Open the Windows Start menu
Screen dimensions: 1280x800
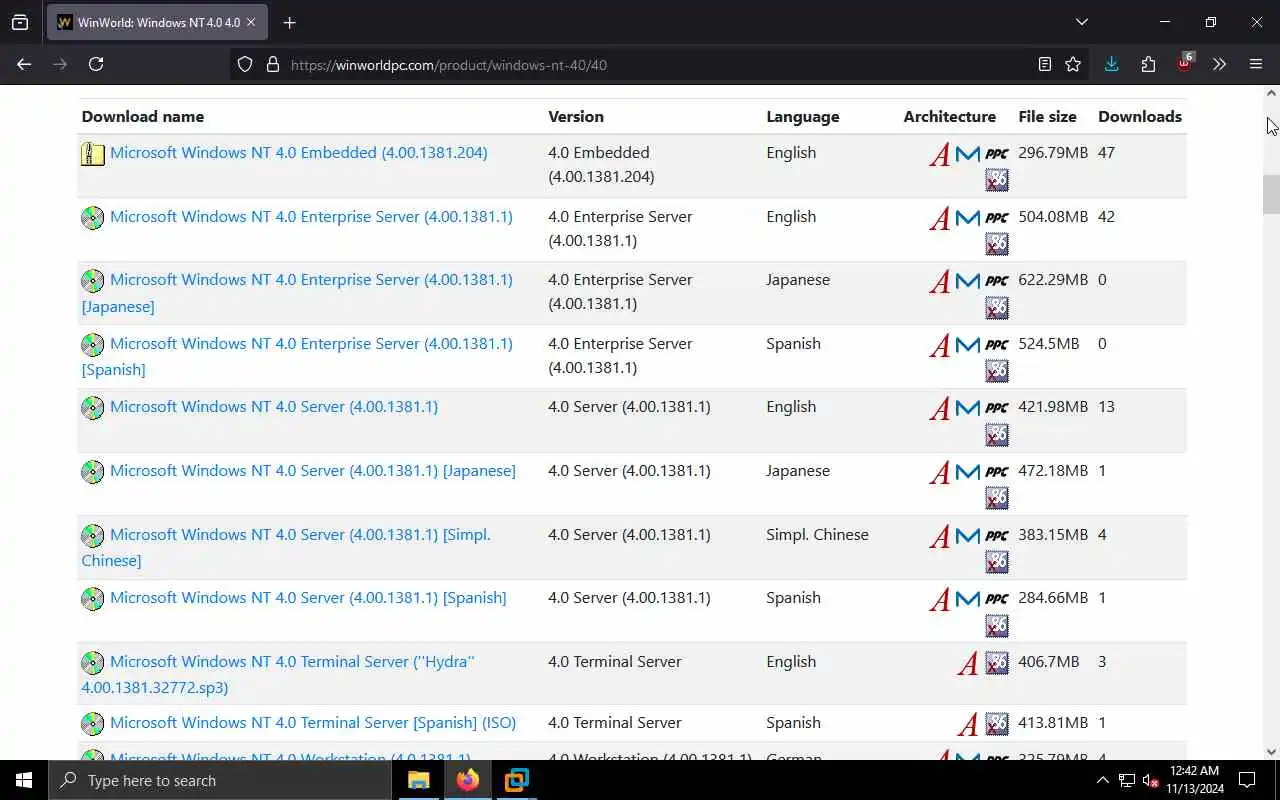click(x=24, y=780)
